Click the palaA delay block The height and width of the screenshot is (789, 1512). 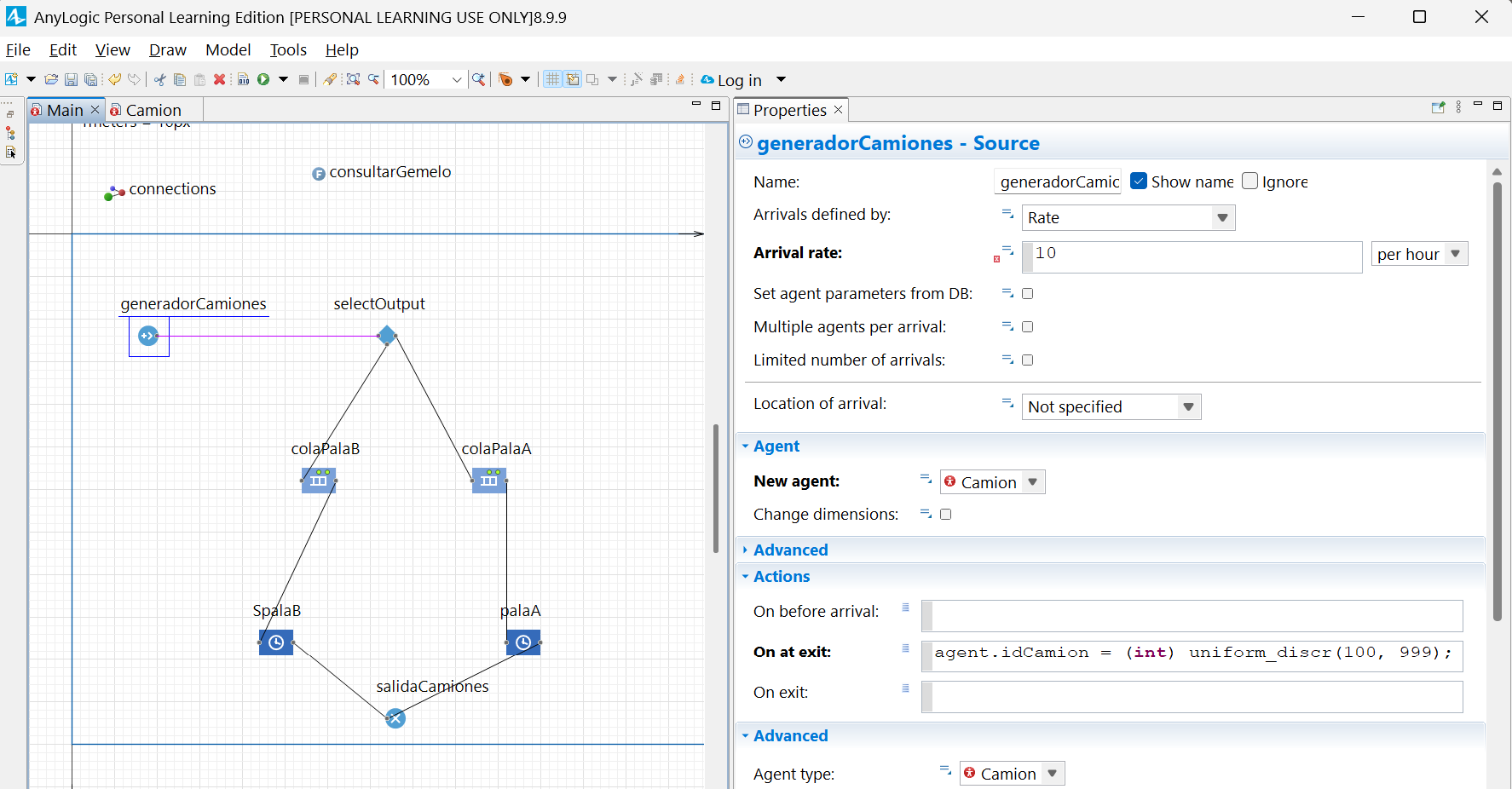[523, 642]
